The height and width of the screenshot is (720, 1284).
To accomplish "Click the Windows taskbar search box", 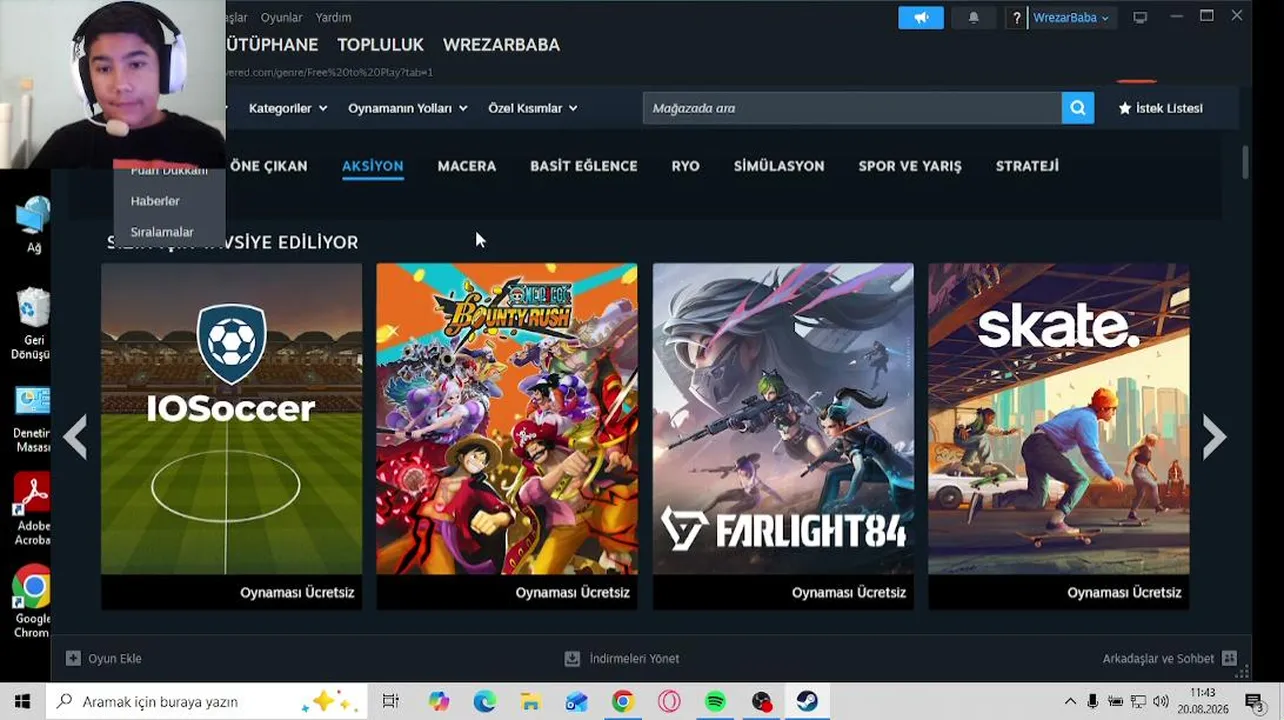I will coord(207,701).
